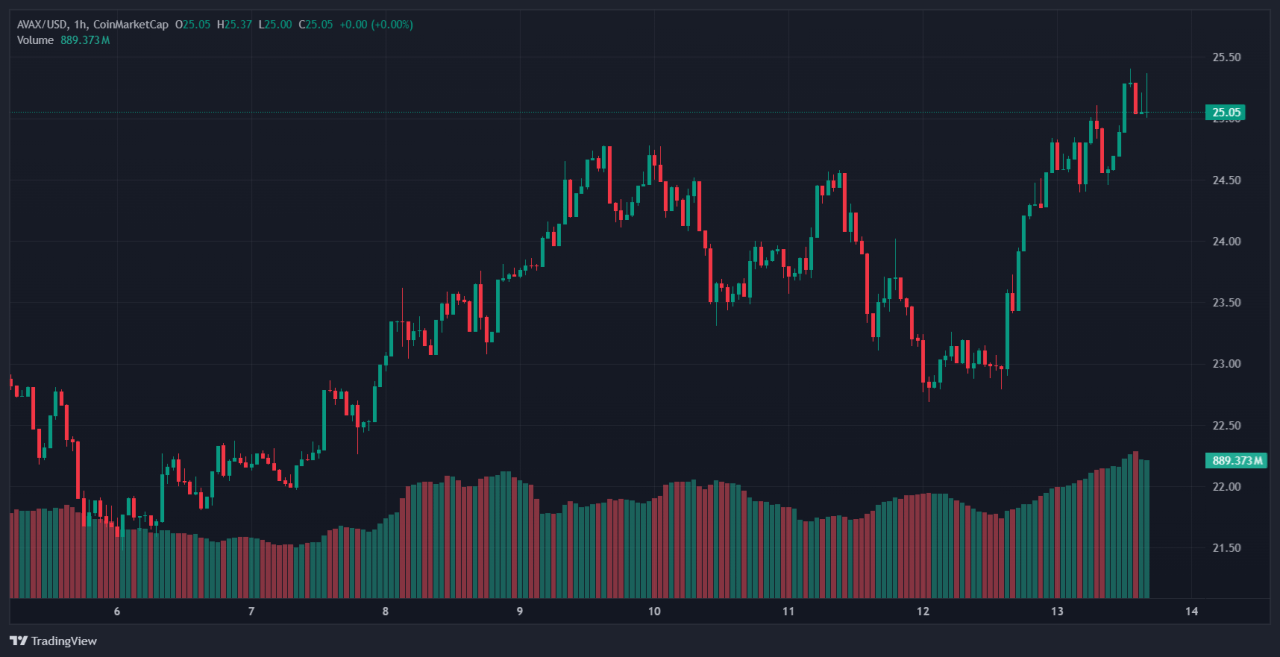Select the green 25.05 current price tag
The image size is (1280, 657).
pyautogui.click(x=1225, y=113)
